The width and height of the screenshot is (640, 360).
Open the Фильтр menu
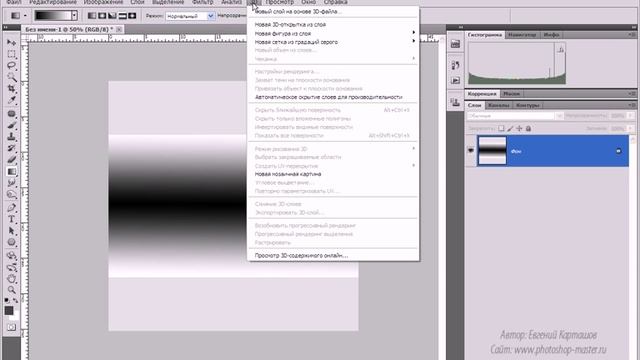[202, 2]
